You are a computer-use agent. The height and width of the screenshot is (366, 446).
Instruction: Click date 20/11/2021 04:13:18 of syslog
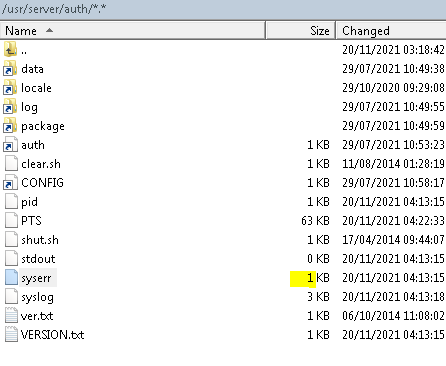(x=394, y=297)
